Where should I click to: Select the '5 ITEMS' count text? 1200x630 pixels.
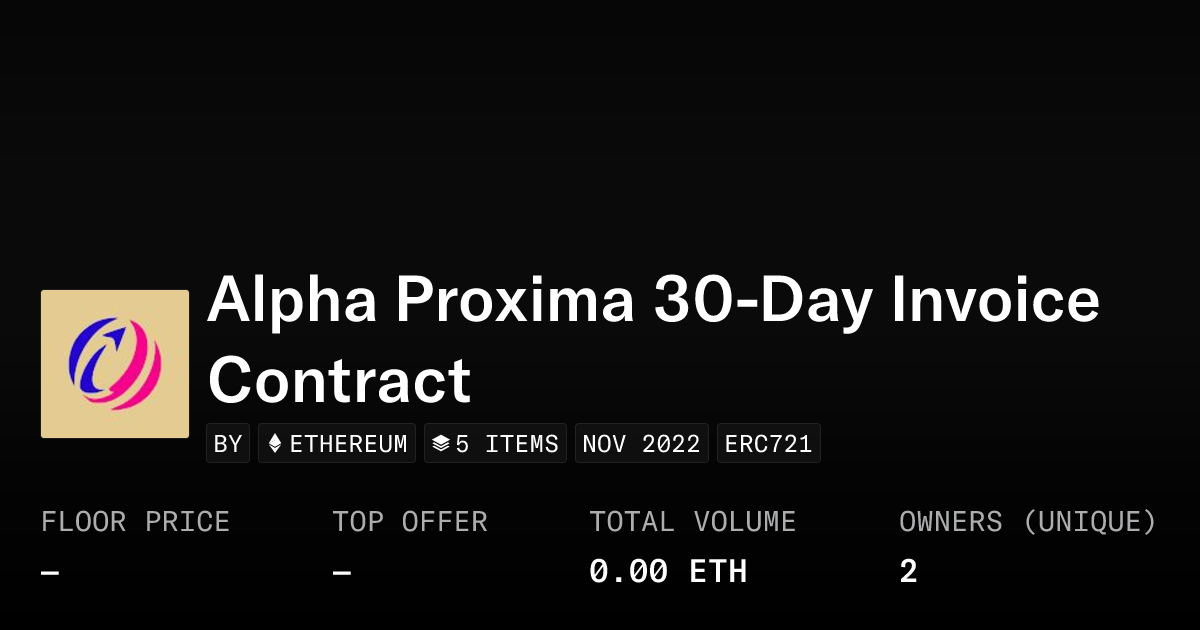pos(507,444)
